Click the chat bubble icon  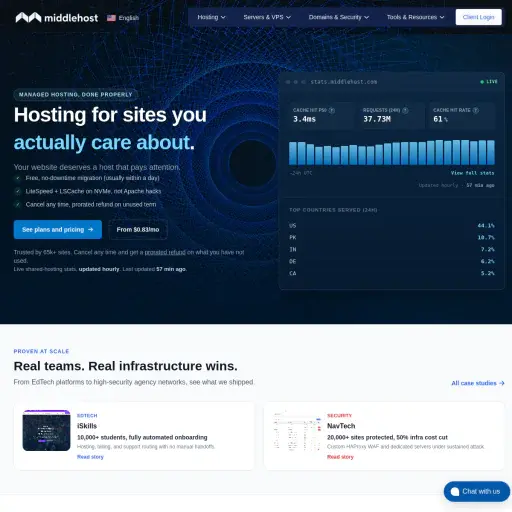point(455,492)
